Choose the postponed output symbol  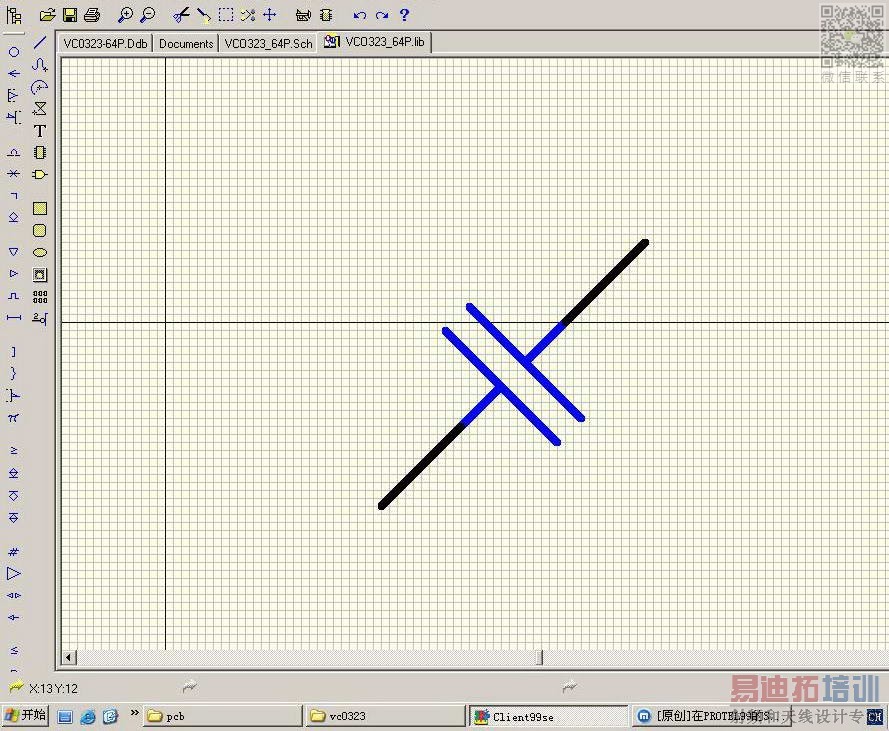tap(14, 196)
